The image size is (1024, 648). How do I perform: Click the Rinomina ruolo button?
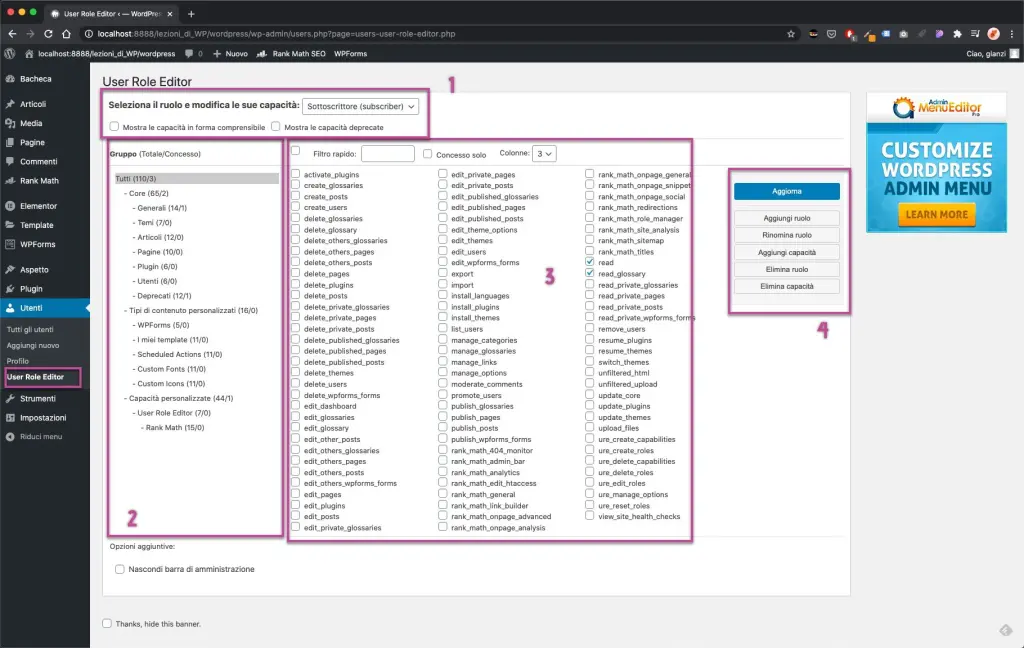[x=786, y=235]
